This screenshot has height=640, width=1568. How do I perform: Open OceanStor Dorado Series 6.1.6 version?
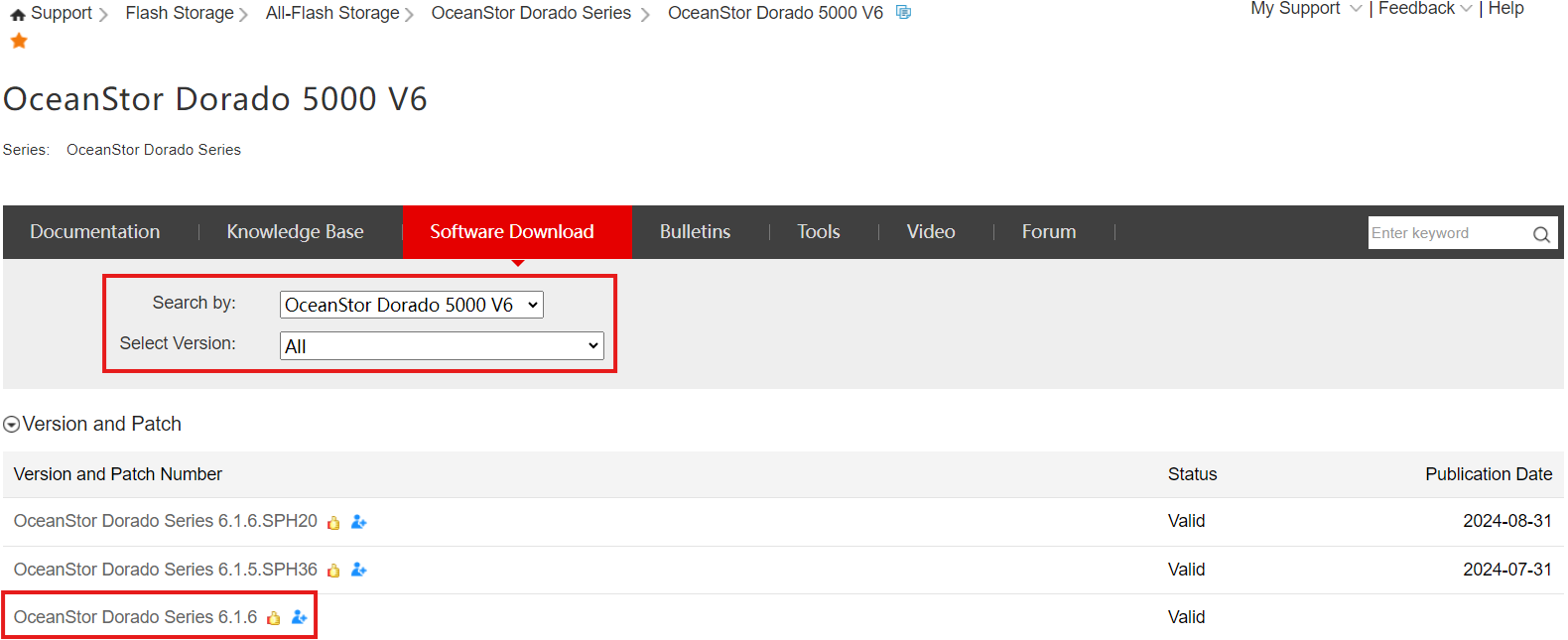click(135, 617)
